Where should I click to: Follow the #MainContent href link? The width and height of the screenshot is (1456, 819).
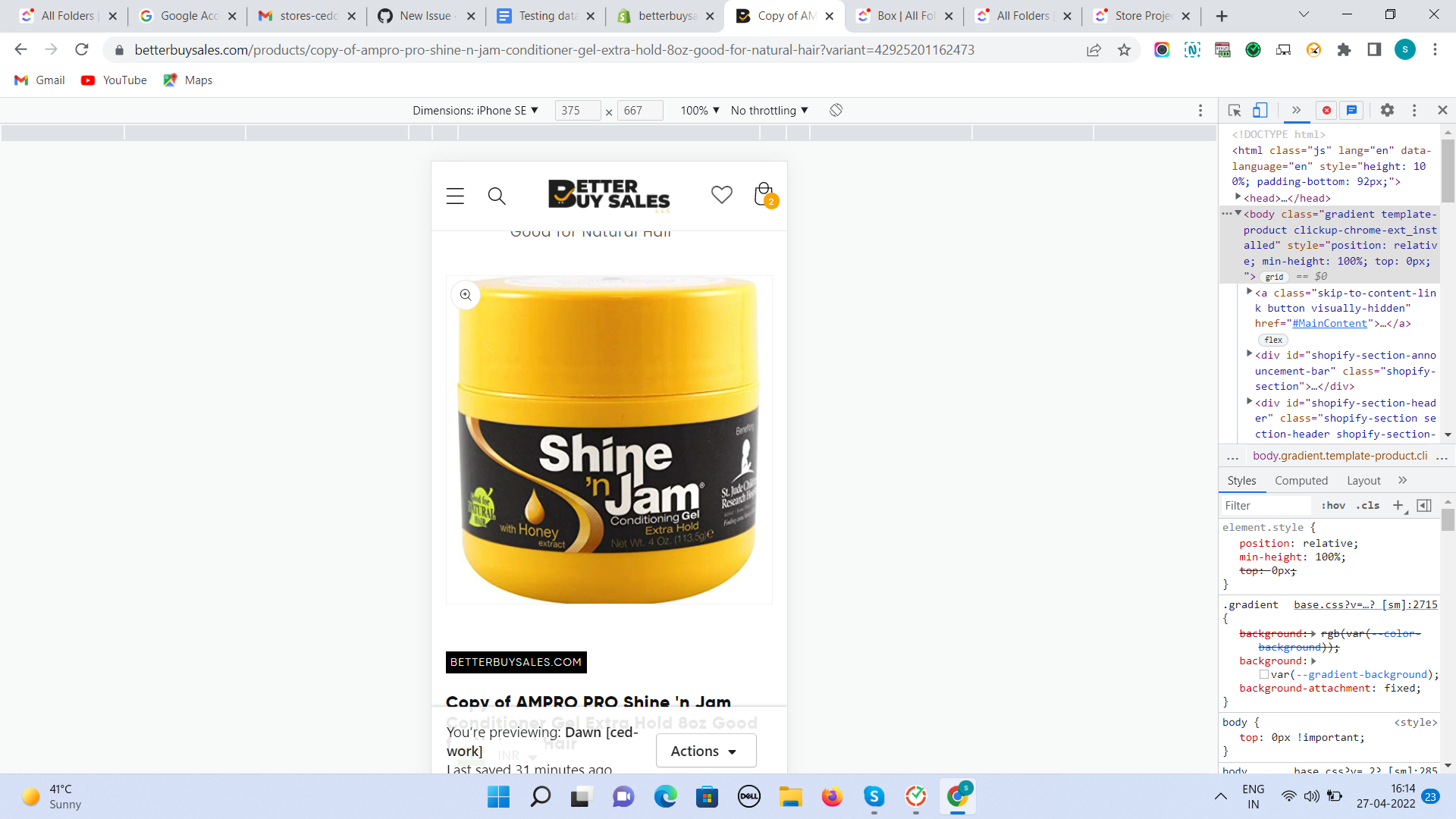point(1329,324)
